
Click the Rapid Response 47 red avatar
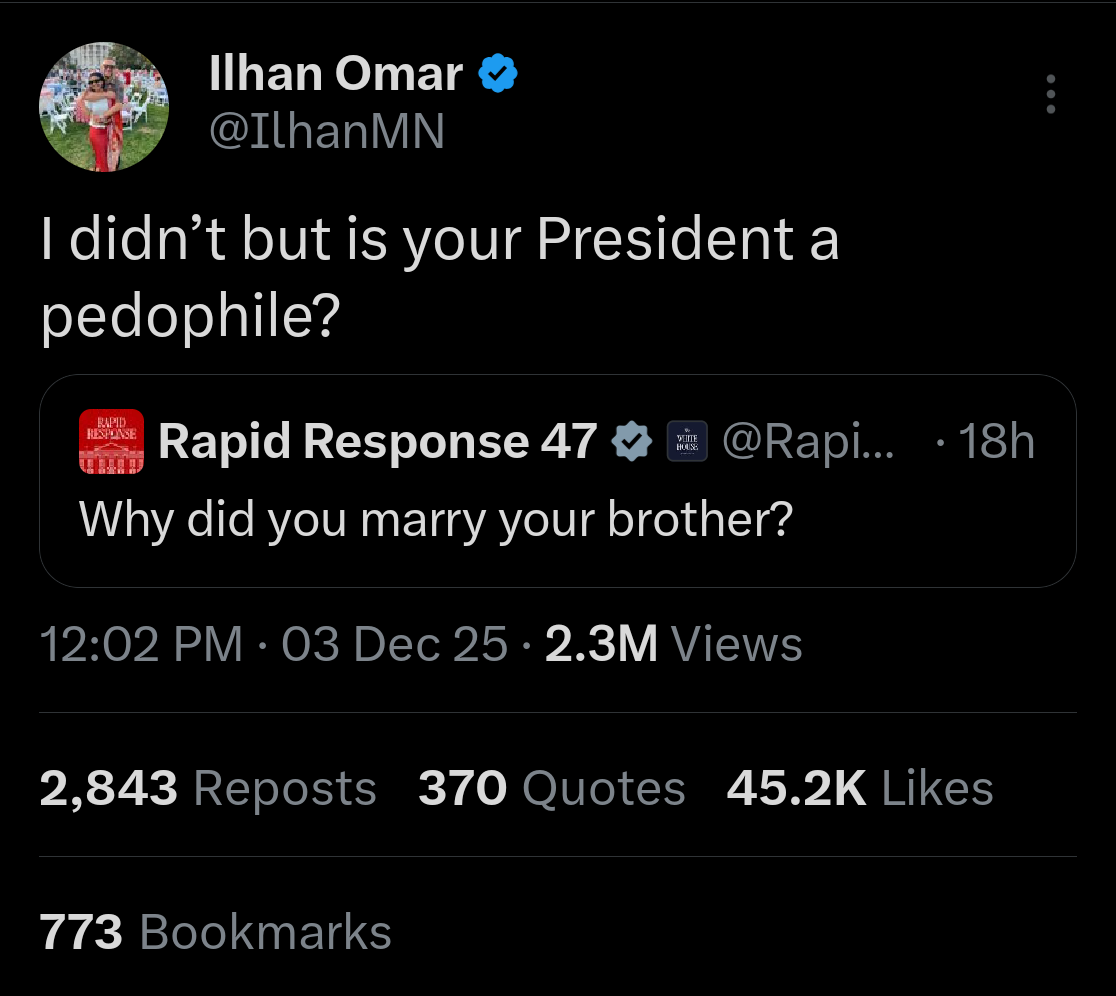[x=111, y=441]
